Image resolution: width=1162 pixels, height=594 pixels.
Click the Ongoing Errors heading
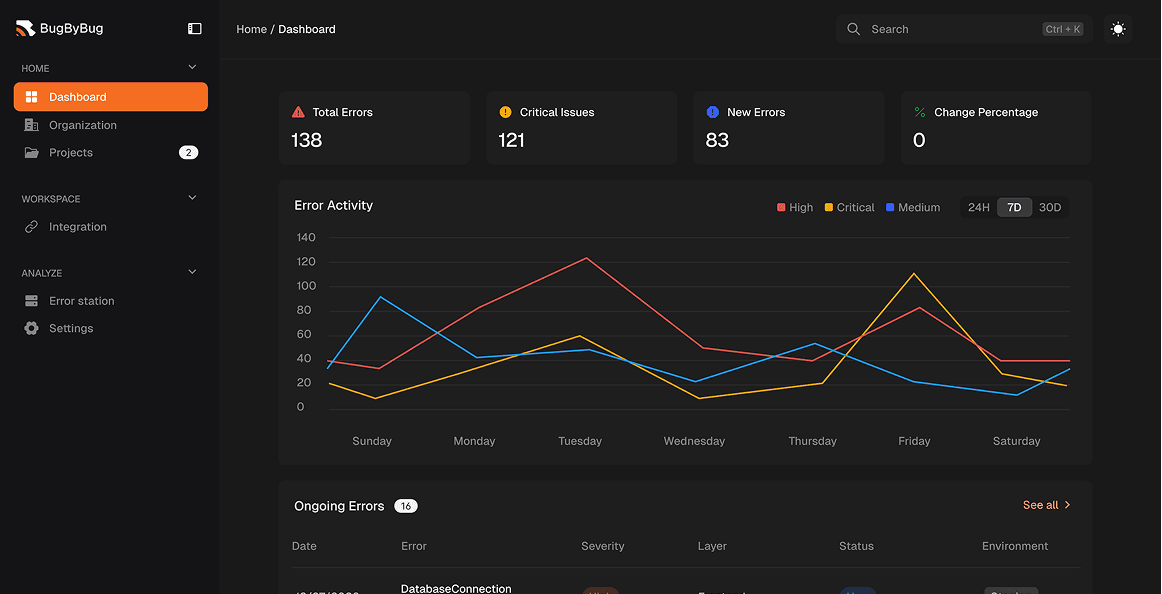coord(339,507)
